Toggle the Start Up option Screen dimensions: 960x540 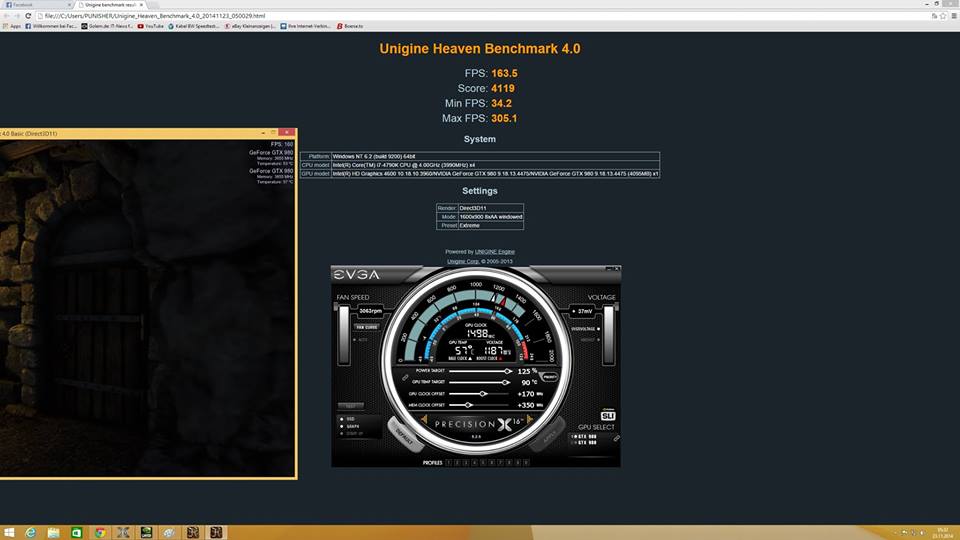click(351, 433)
